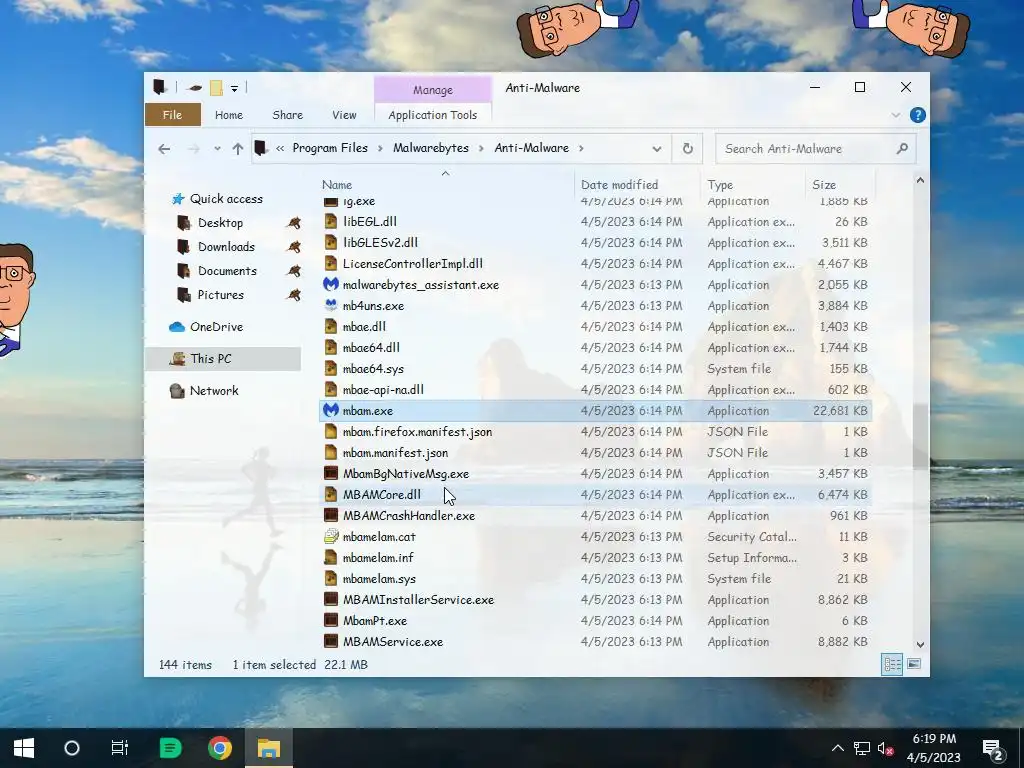Click the scrollbar up arrow

tap(920, 180)
